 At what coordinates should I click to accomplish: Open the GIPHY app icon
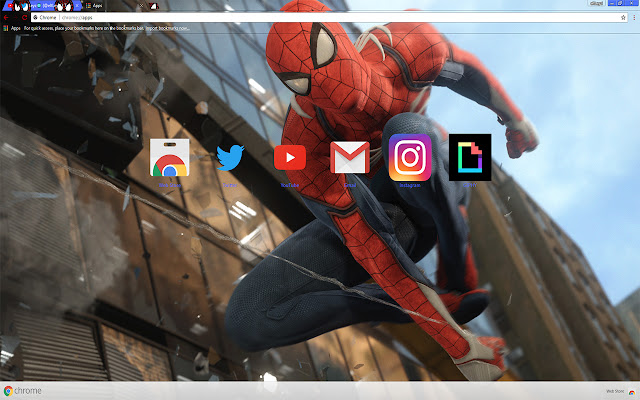(470, 158)
